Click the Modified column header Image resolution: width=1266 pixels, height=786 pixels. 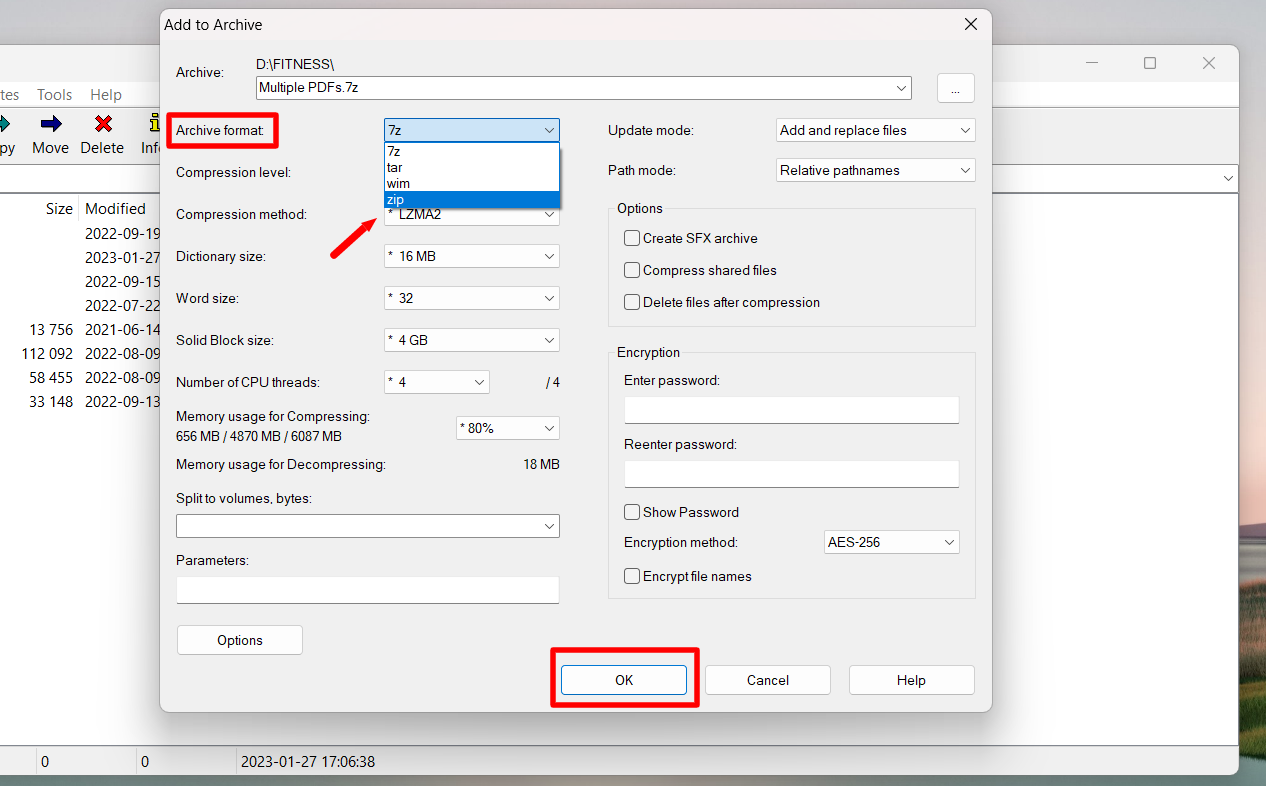point(115,208)
